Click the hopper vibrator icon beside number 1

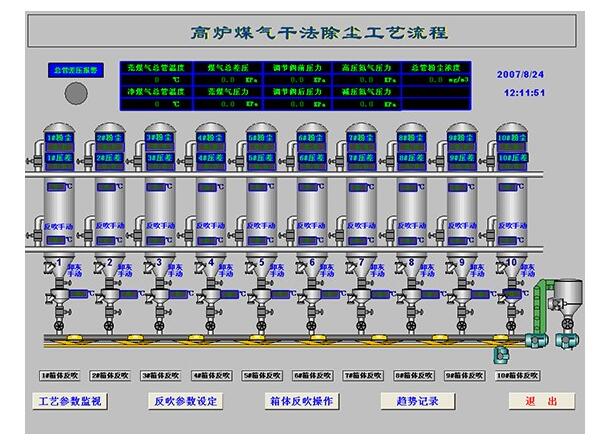49,268
